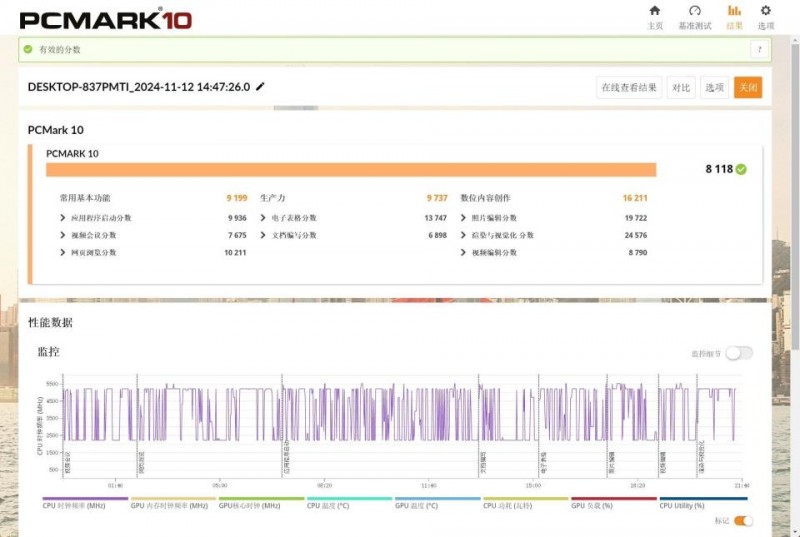Image resolution: width=800 pixels, height=537 pixels.
Task: Click the green check icon beside 有效的分数
Action: pos(29,49)
